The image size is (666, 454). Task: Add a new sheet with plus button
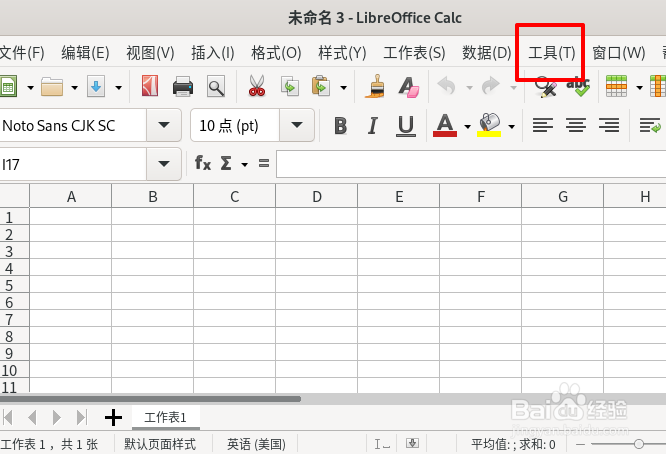113,417
